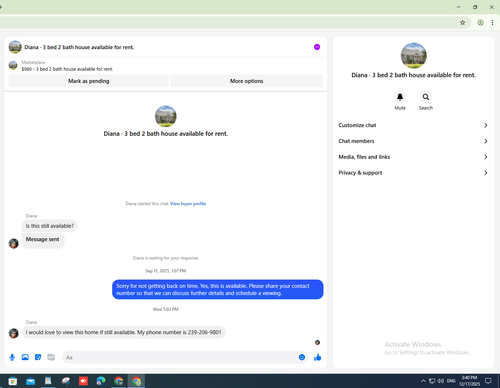This screenshot has height=388, width=500.
Task: Open the emoji picker in message box
Action: 302,357
